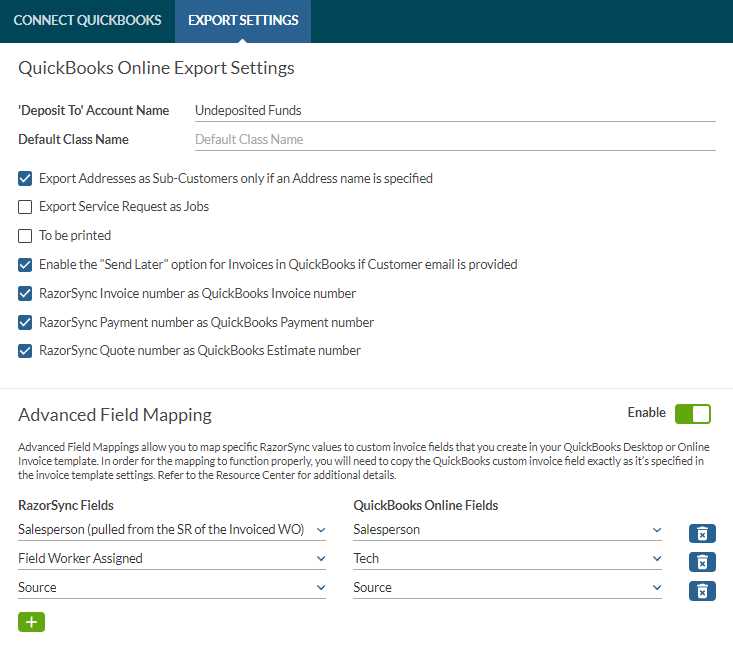733x651 pixels.
Task: Uncheck RazorSync Quote number as Estimate number
Action: 25,351
